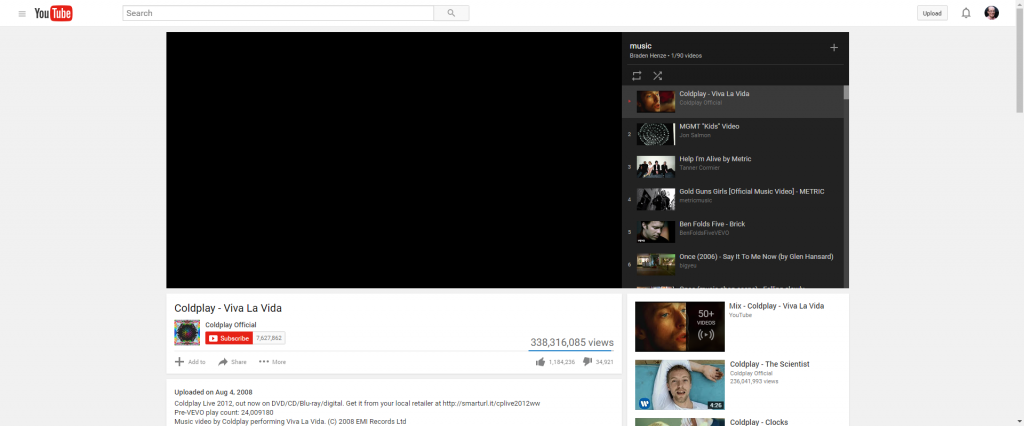Image resolution: width=1024 pixels, height=426 pixels.
Task: Toggle repeat playlist
Action: tap(637, 76)
